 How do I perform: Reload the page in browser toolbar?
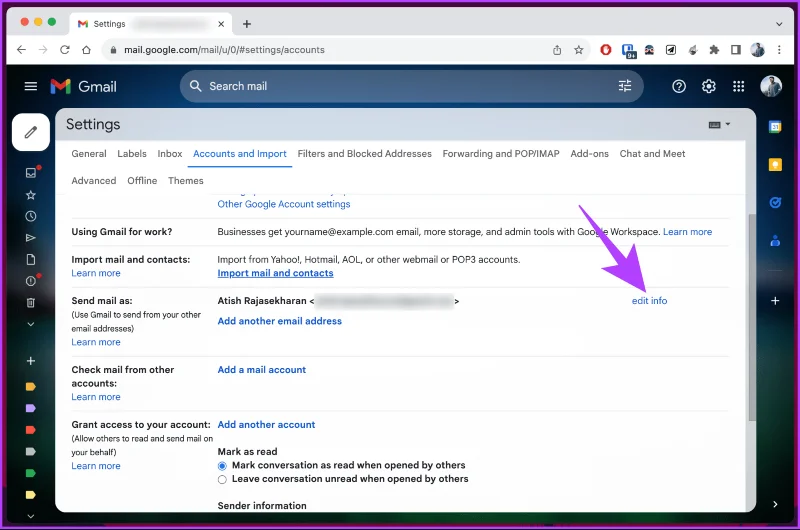64,49
